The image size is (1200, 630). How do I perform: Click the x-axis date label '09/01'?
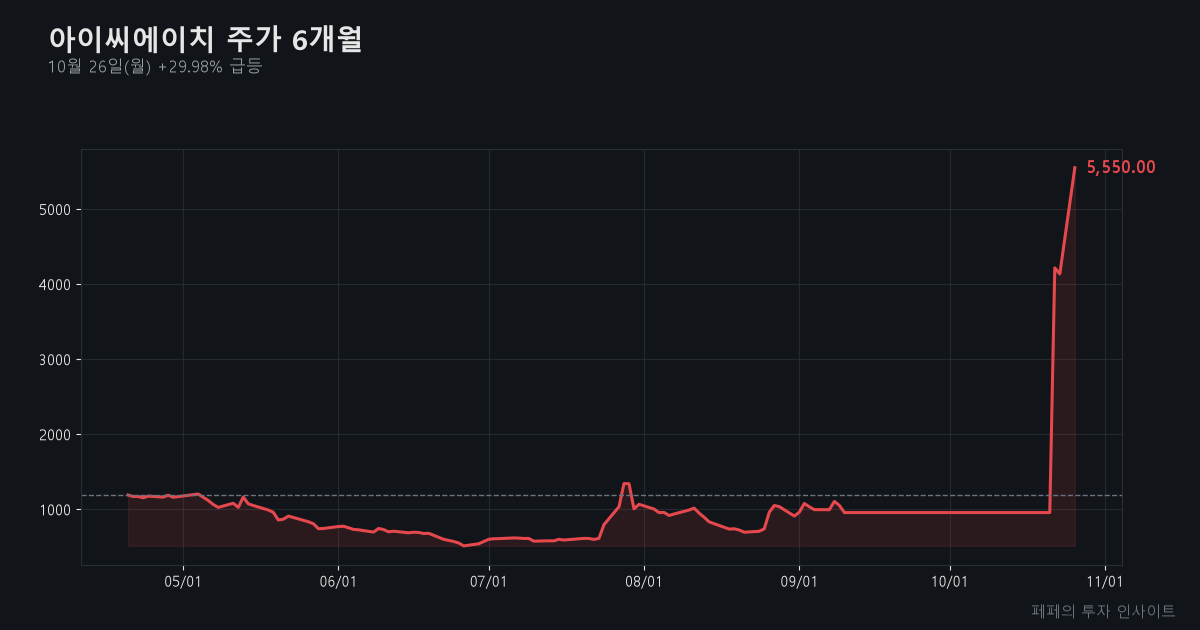pos(800,580)
